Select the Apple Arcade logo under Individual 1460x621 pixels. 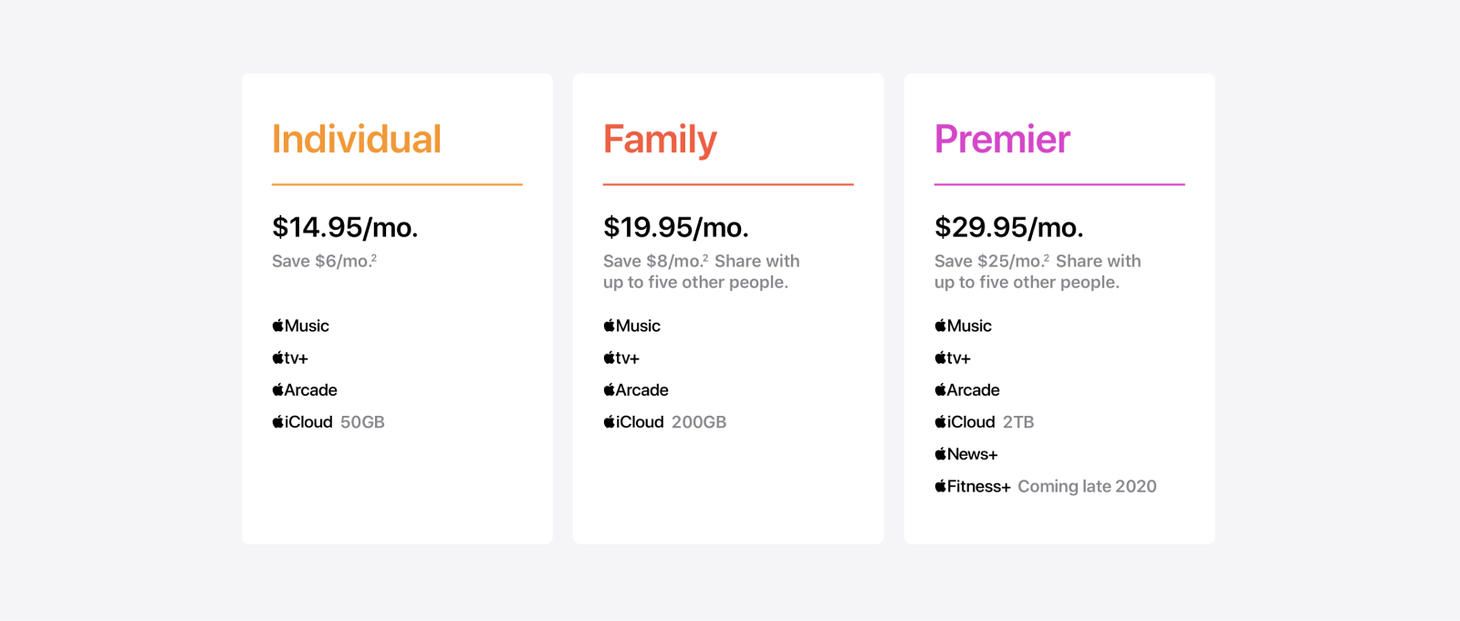(x=305, y=390)
